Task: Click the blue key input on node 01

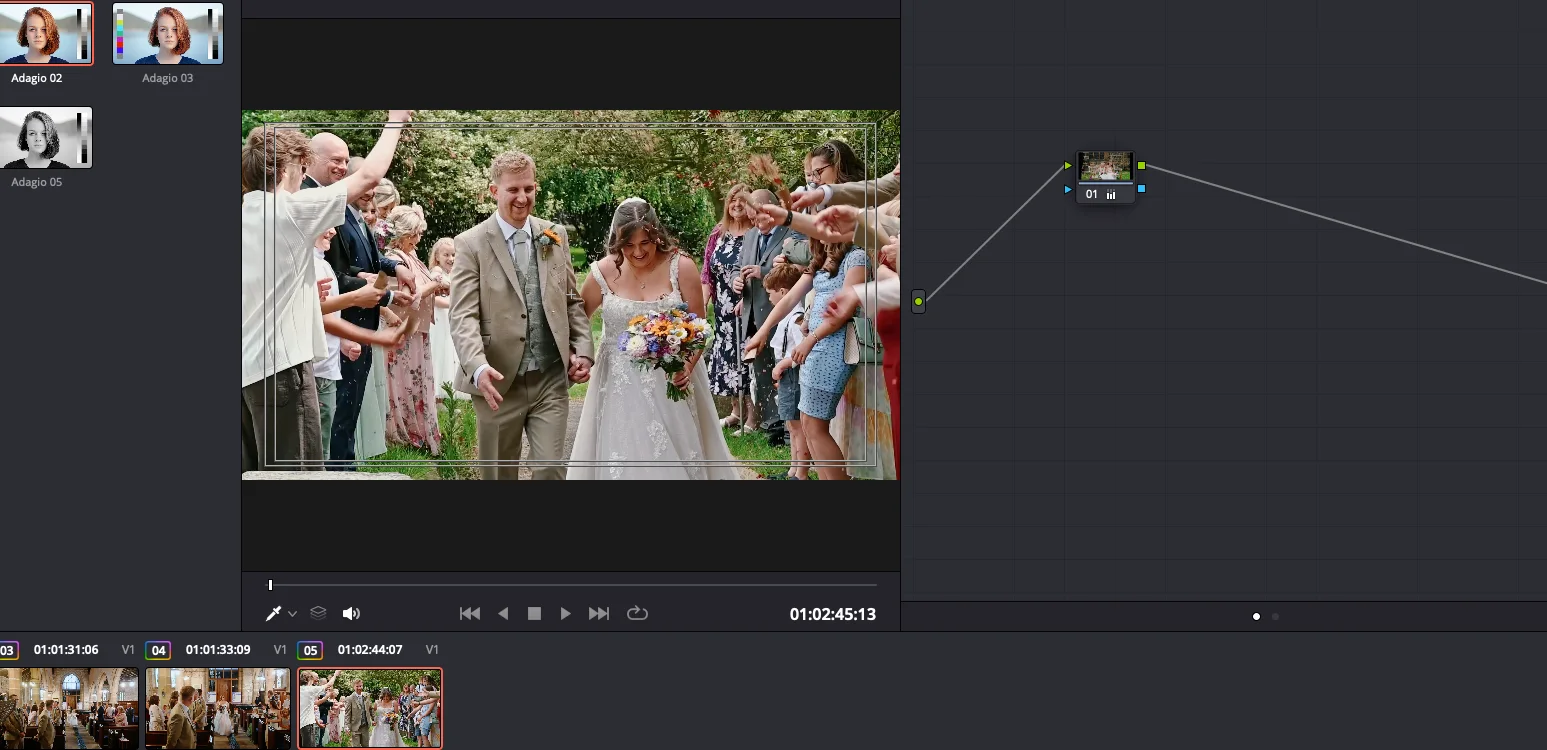Action: (1068, 189)
